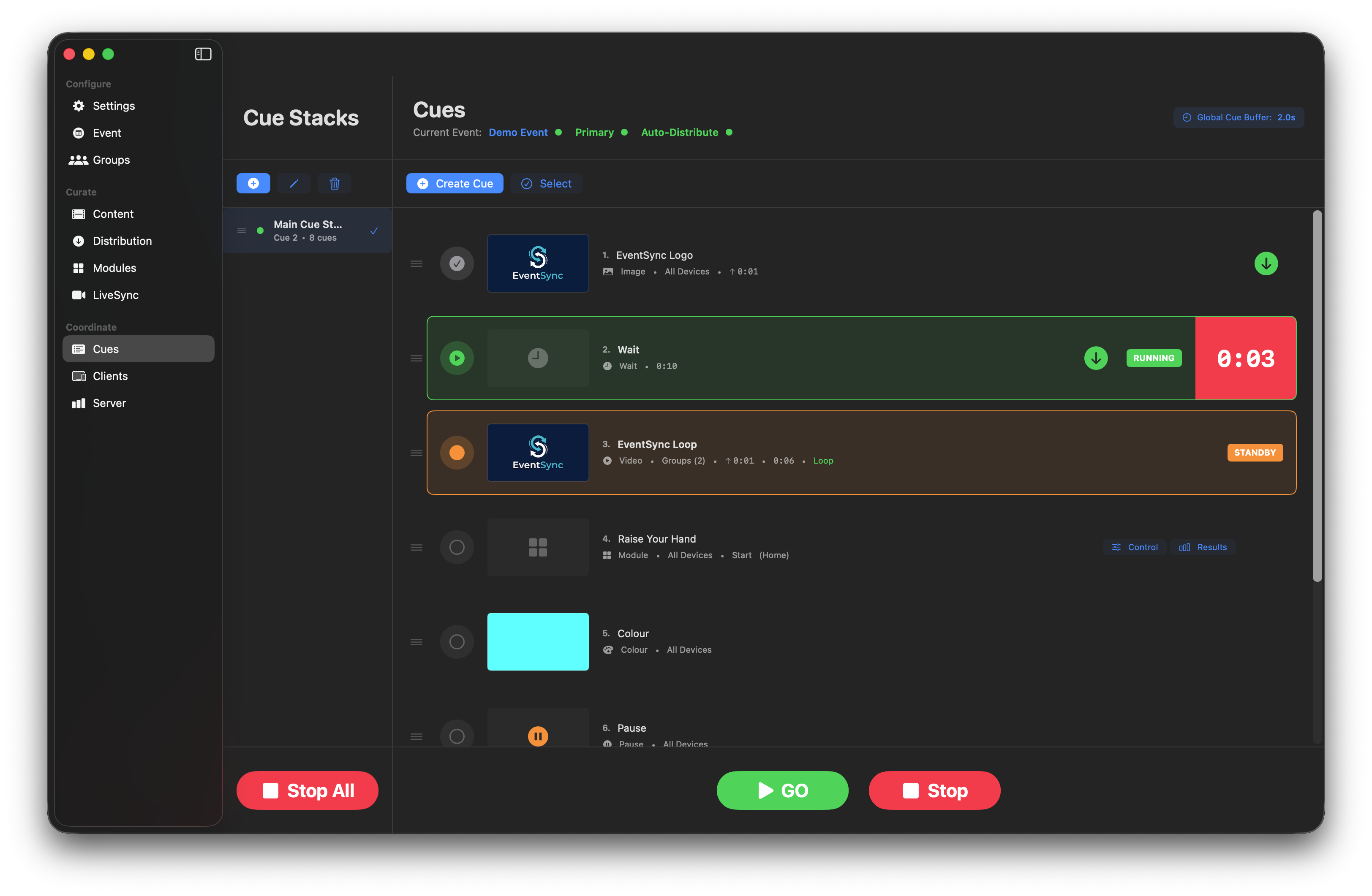
Task: Click the EventSync Logo cue status circle
Action: coord(457,264)
